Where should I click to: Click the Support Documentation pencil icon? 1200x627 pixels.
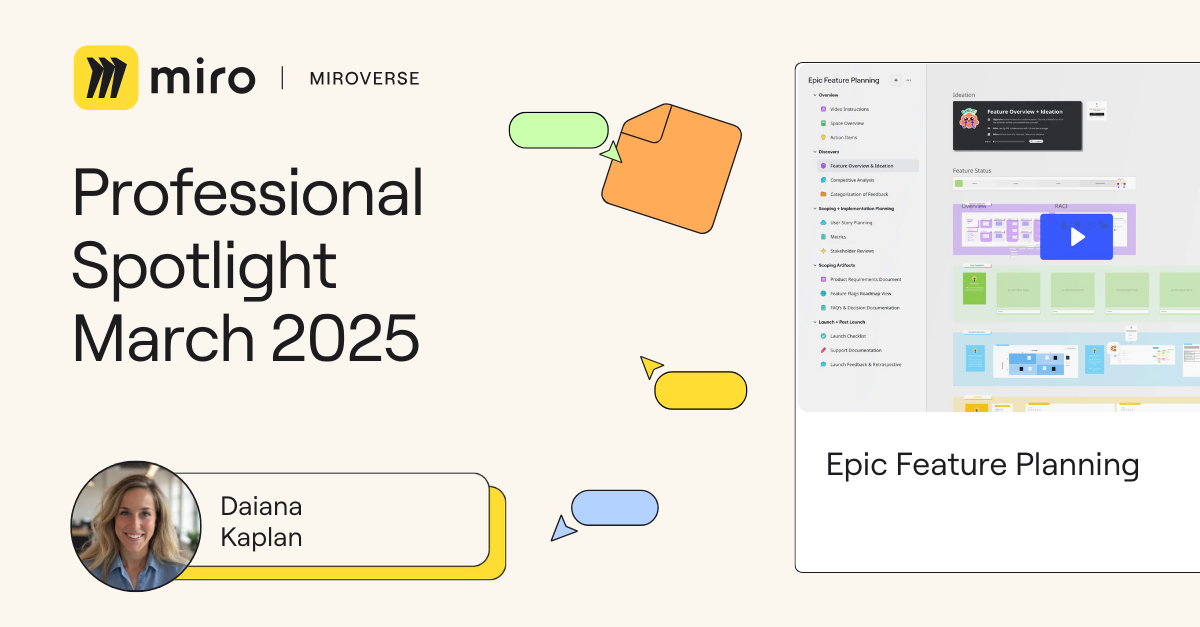[822, 350]
